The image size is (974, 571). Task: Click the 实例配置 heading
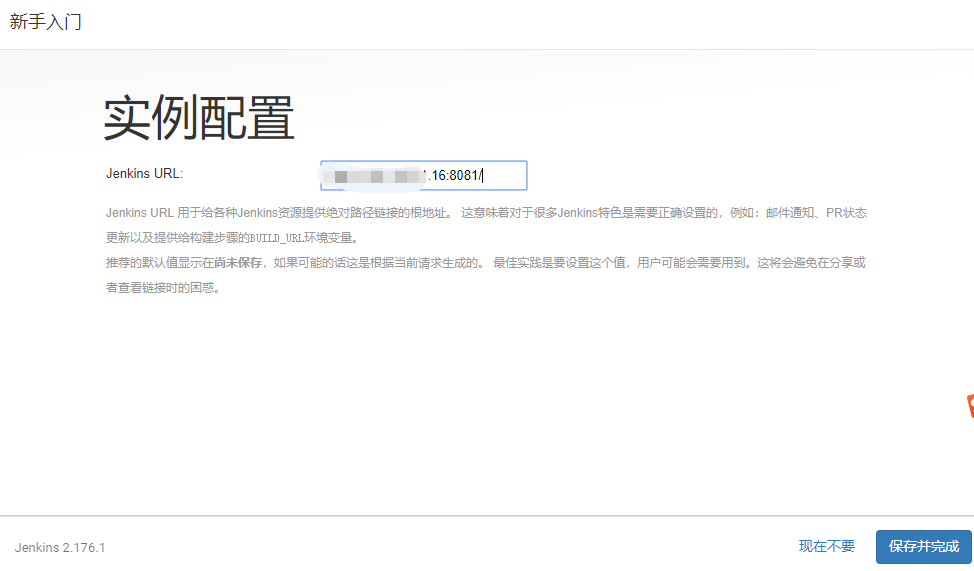(199, 117)
